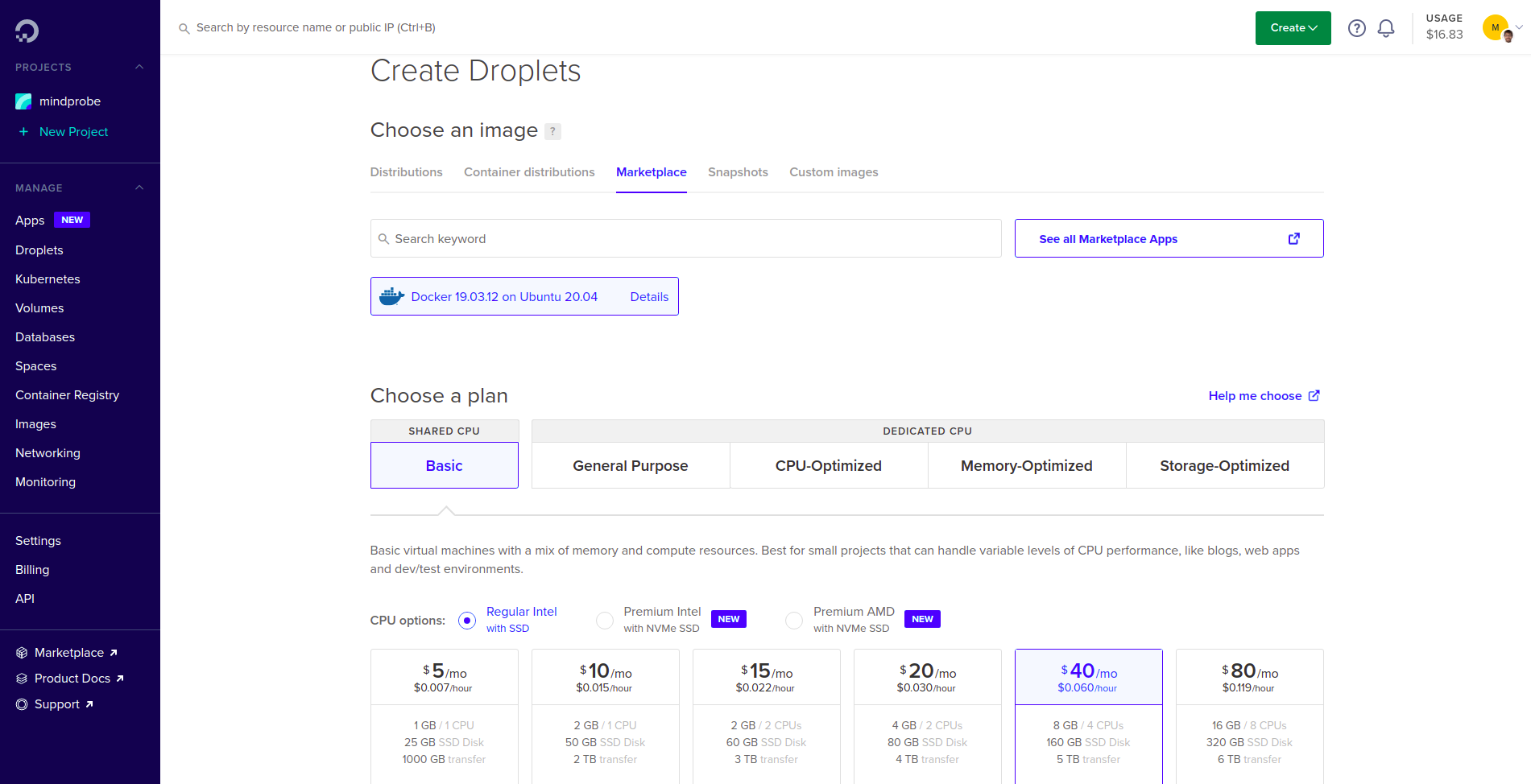Open Volumes in sidebar
The height and width of the screenshot is (784, 1531).
pos(39,308)
